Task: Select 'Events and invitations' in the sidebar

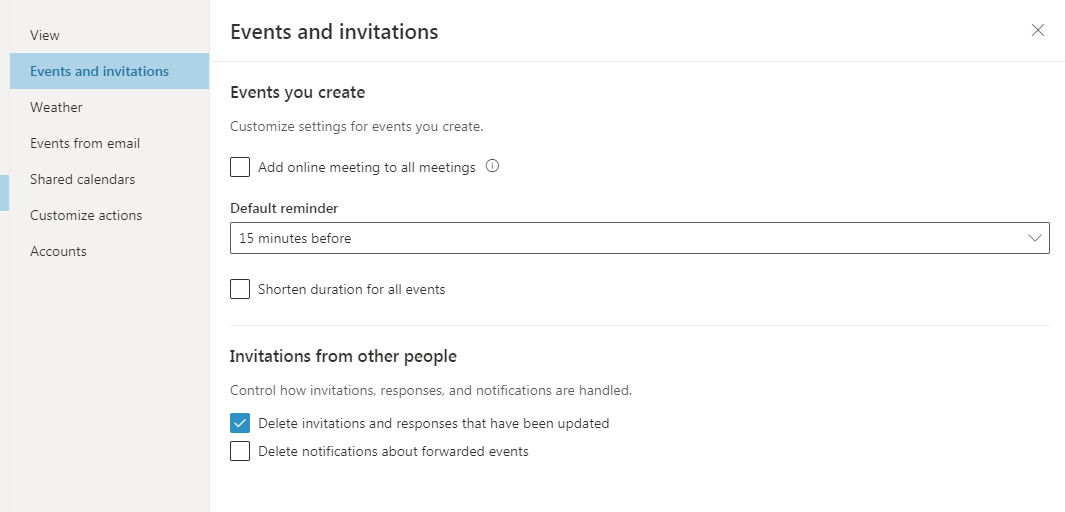Action: click(99, 71)
